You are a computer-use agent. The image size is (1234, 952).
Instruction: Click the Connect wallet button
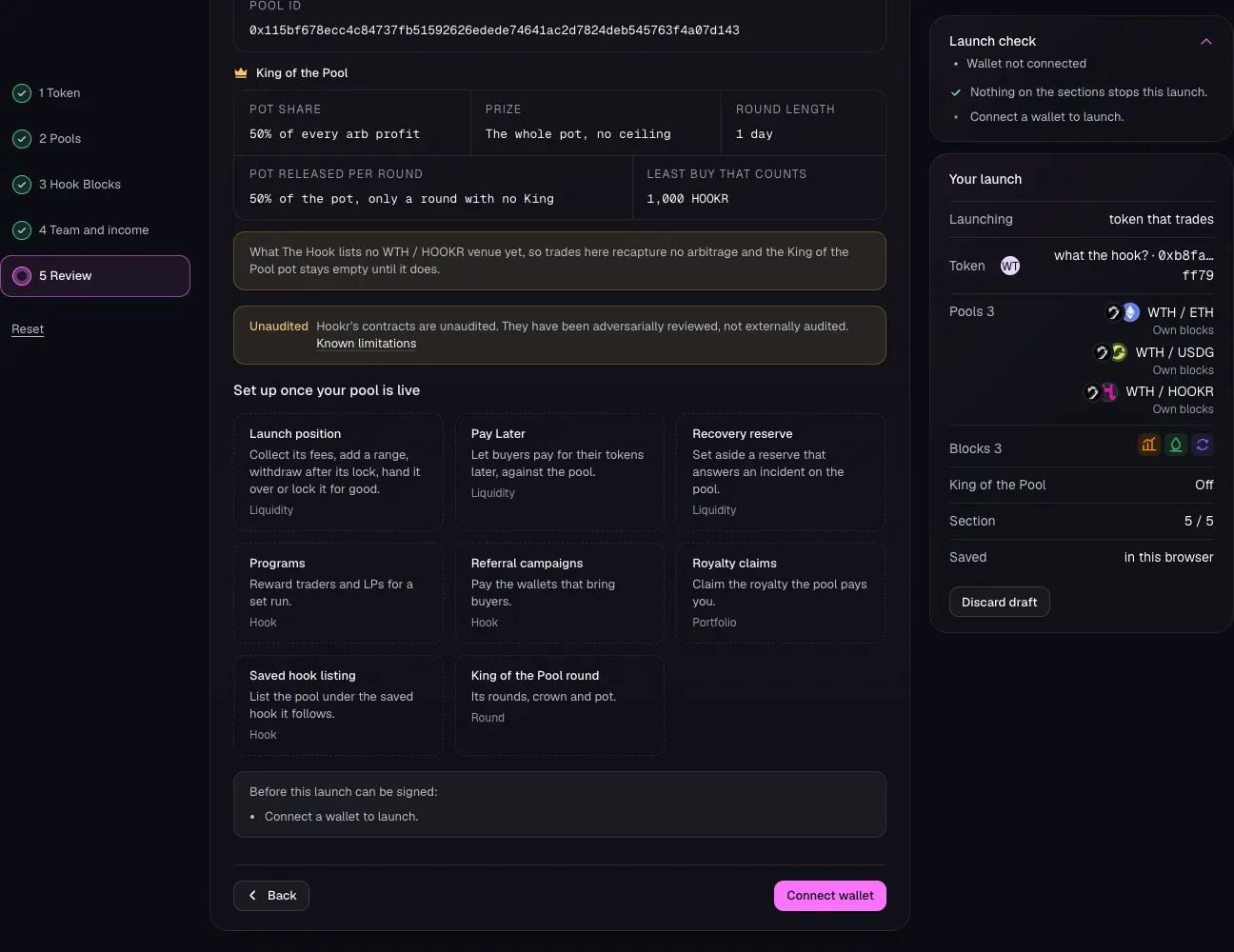830,896
